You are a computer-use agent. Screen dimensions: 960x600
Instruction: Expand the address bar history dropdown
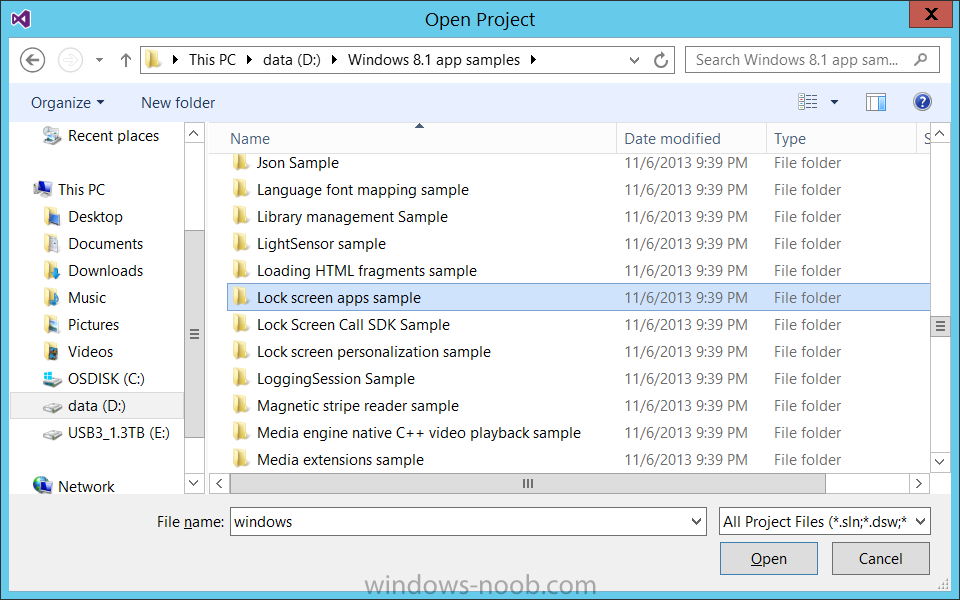(x=634, y=60)
